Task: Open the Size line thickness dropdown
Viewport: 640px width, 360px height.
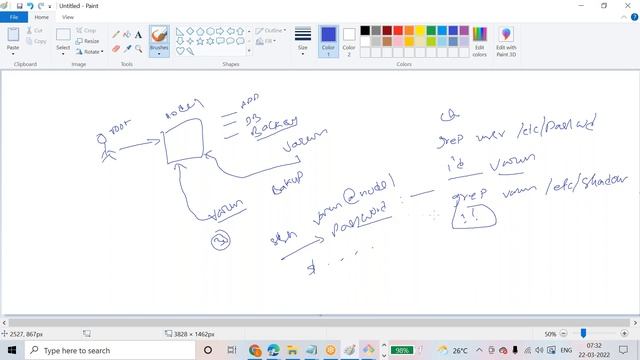Action: tap(303, 42)
